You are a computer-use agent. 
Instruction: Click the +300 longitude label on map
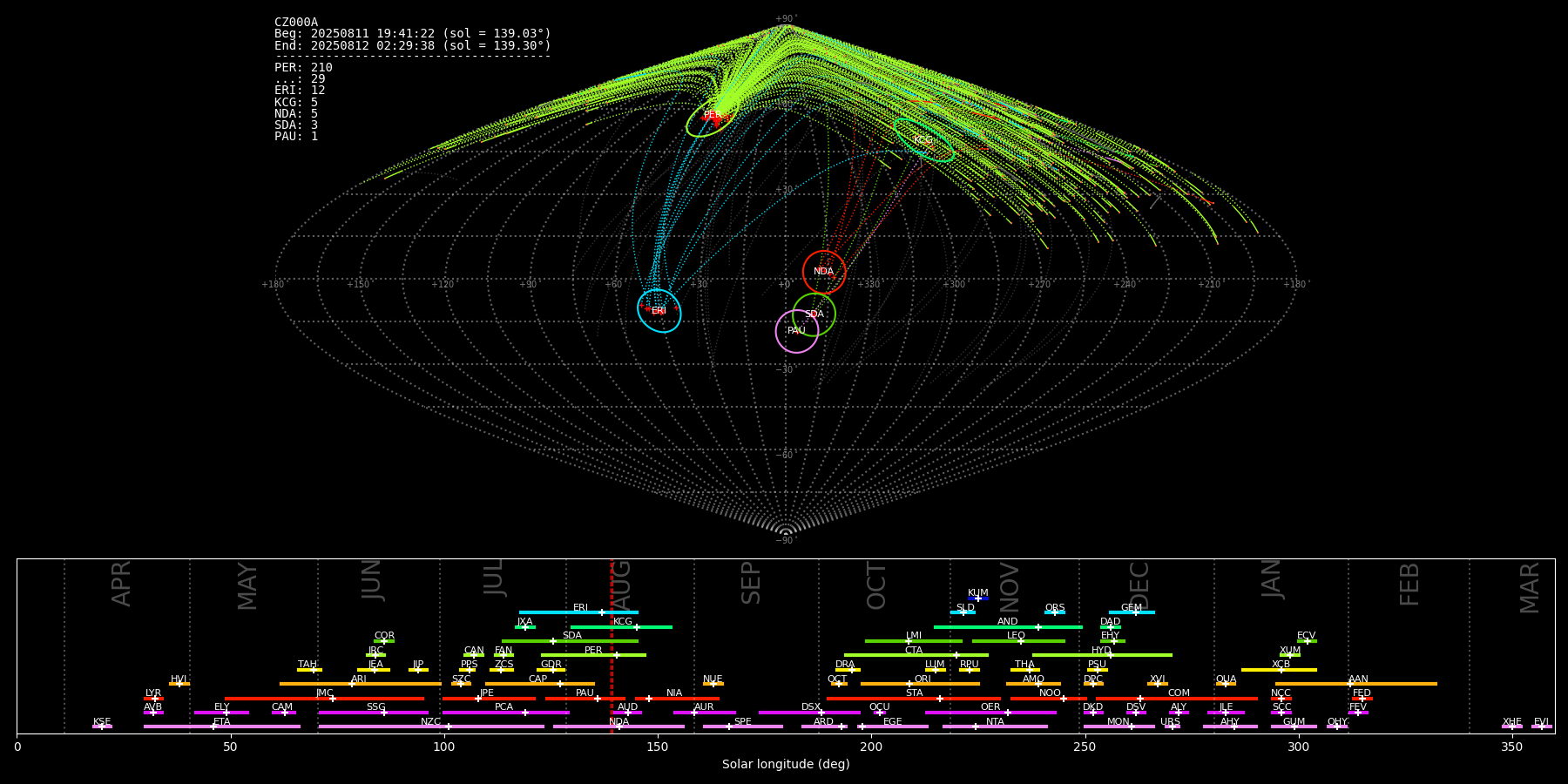(954, 285)
